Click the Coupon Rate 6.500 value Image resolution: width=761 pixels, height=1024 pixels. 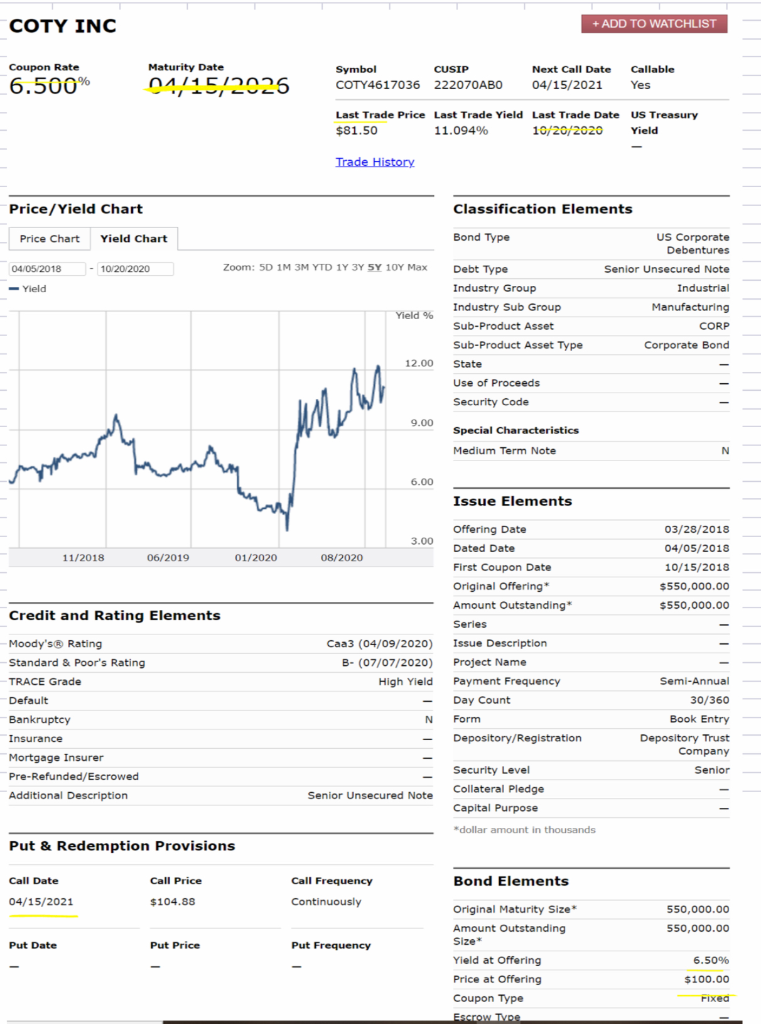(43, 86)
